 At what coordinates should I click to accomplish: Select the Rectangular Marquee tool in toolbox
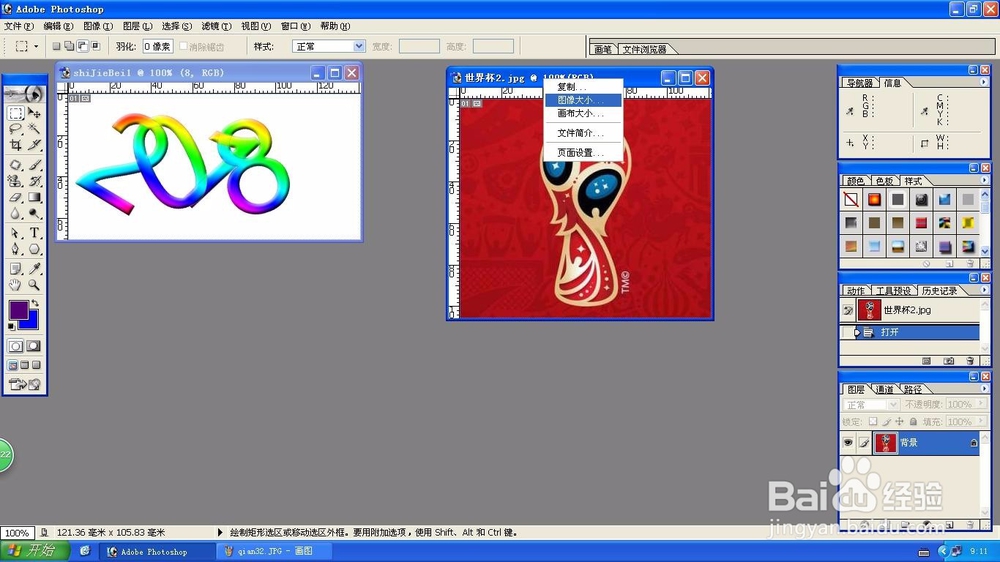pyautogui.click(x=16, y=114)
